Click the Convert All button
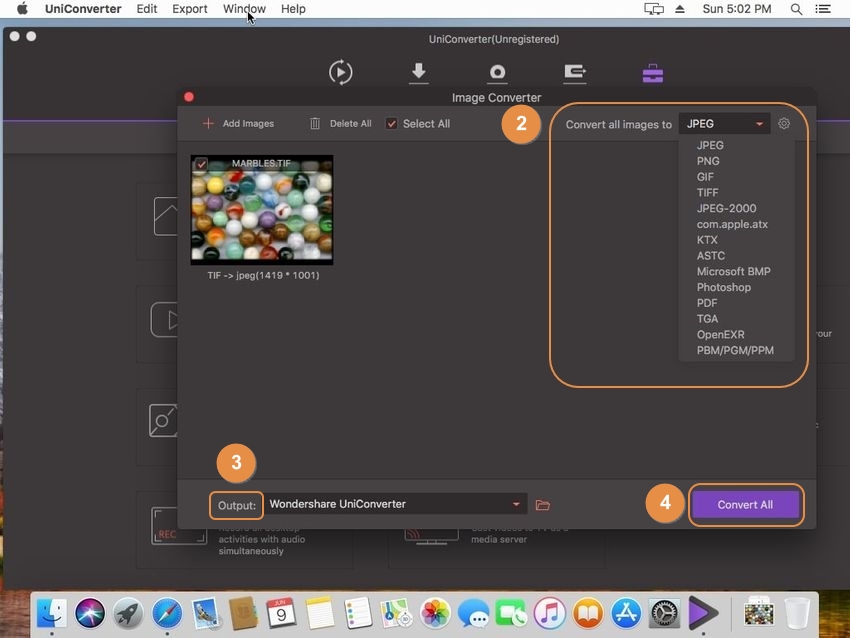The width and height of the screenshot is (850, 638). 745,505
